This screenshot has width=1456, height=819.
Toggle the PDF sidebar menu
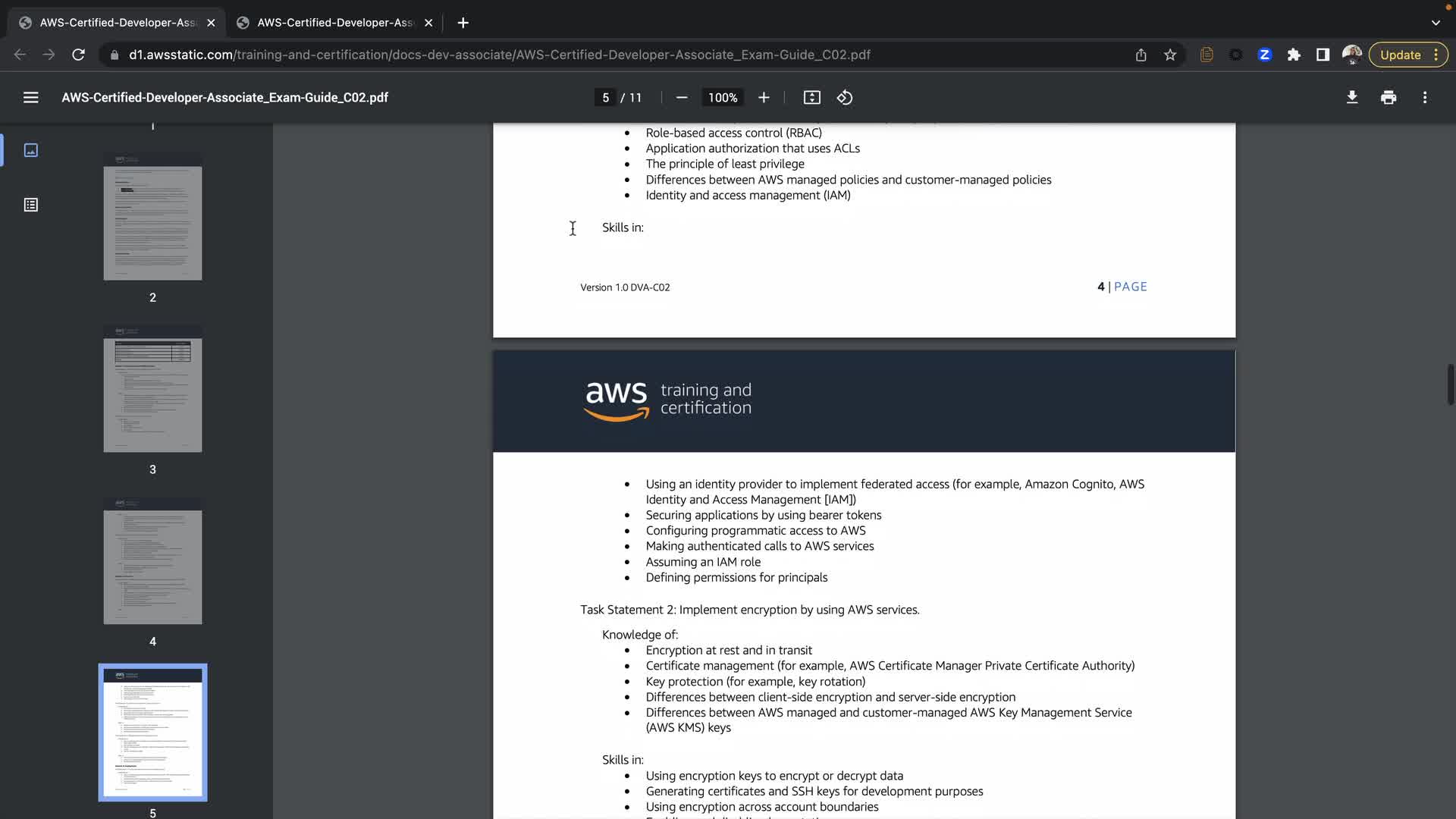[x=30, y=98]
